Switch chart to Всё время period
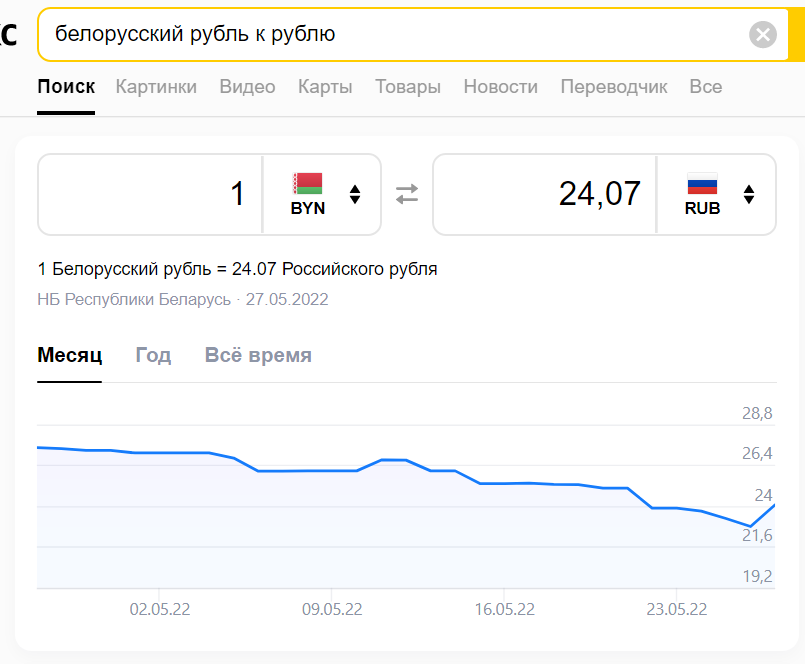 click(258, 355)
